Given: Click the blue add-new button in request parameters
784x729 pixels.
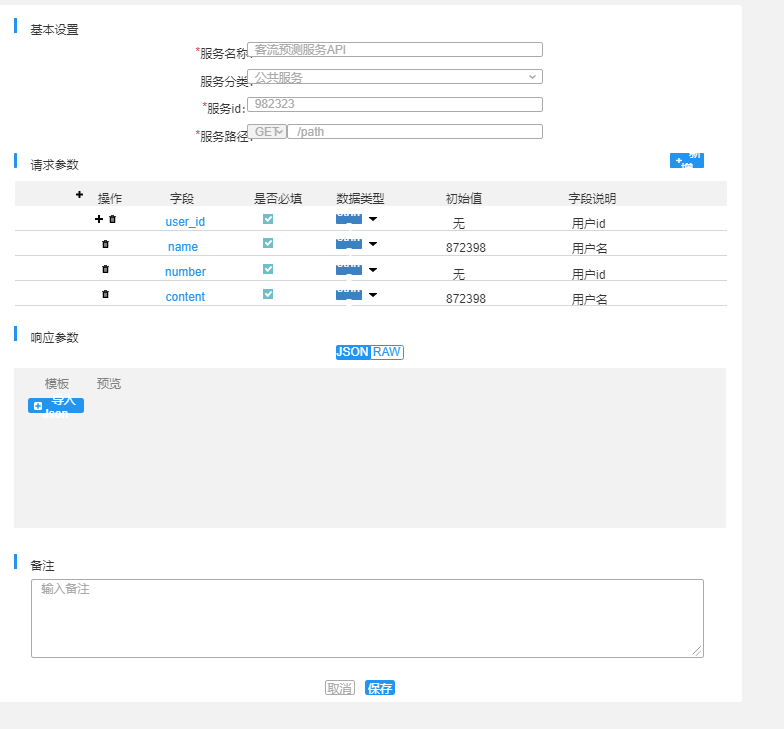Looking at the screenshot, I should coord(686,160).
